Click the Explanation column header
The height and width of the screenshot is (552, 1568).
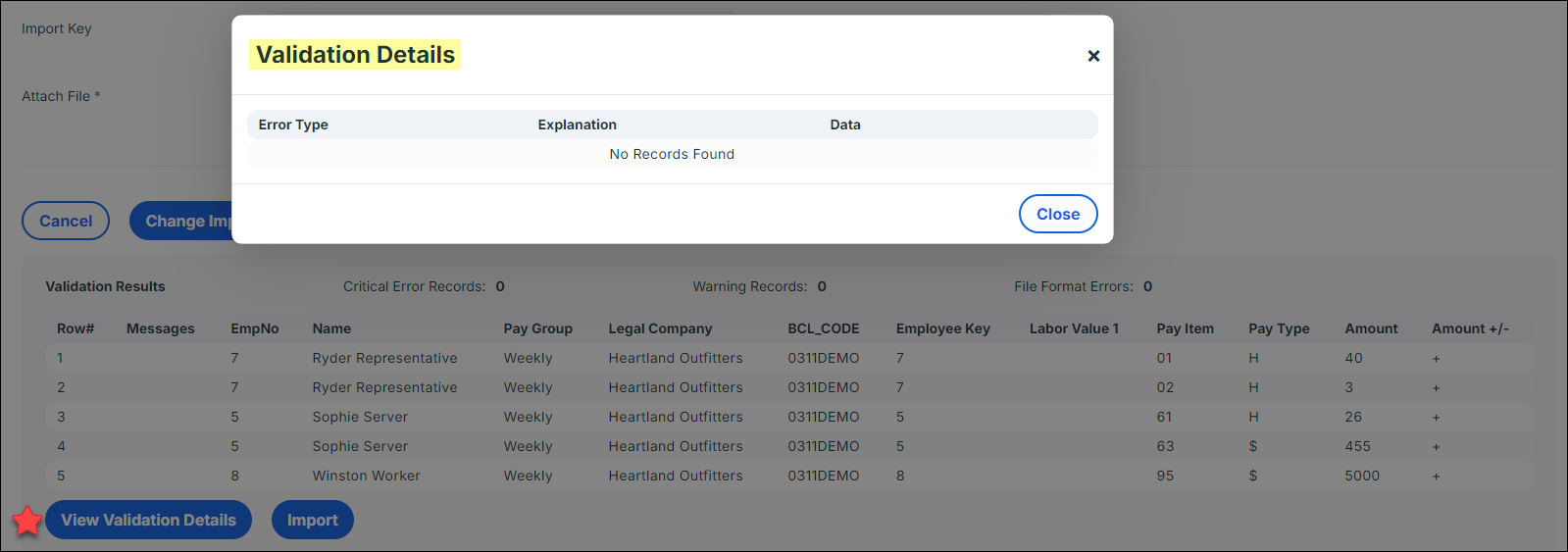click(x=577, y=125)
